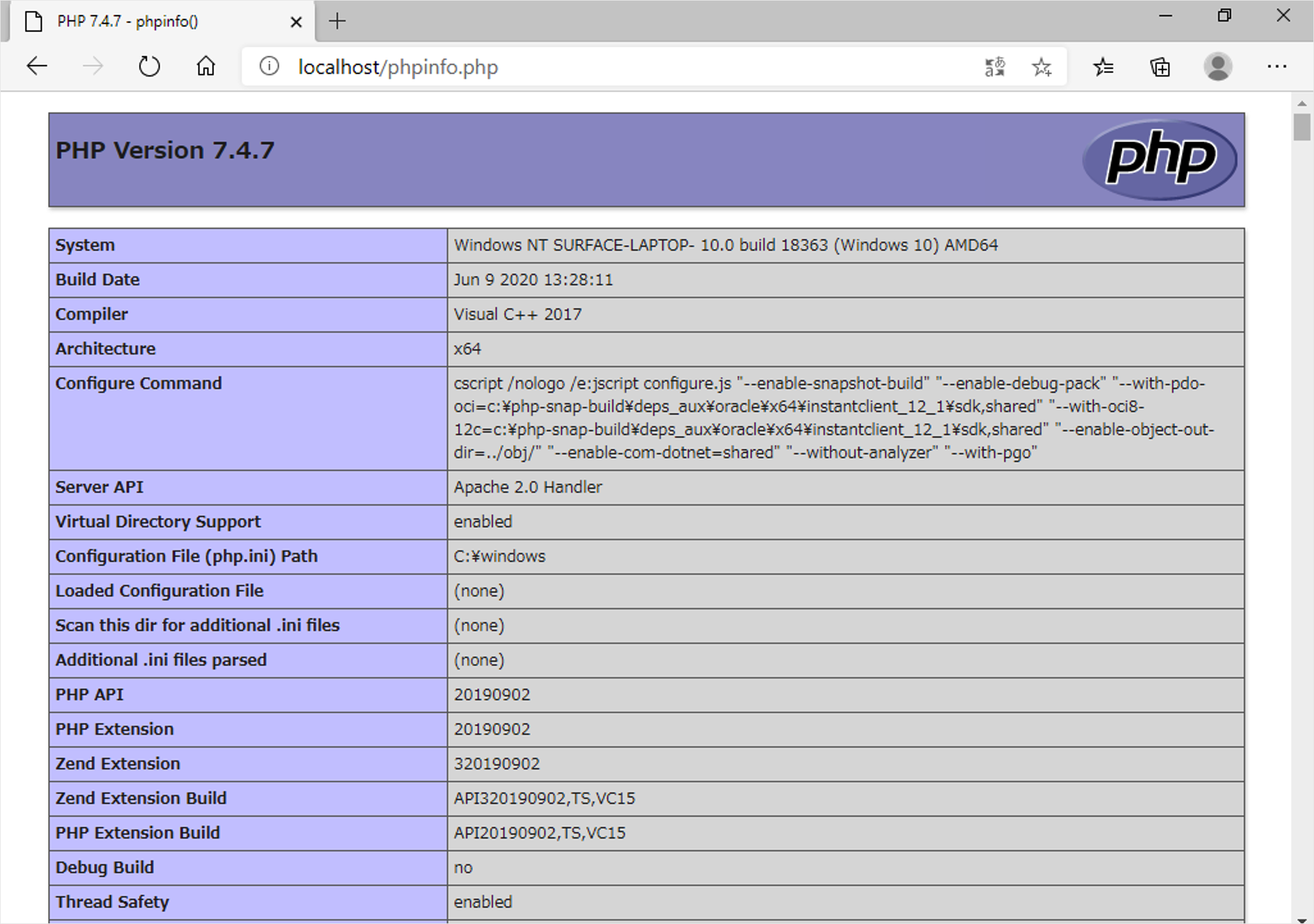This screenshot has width=1314, height=924.
Task: Click '(none)' in Loaded Configuration File row
Action: click(479, 591)
